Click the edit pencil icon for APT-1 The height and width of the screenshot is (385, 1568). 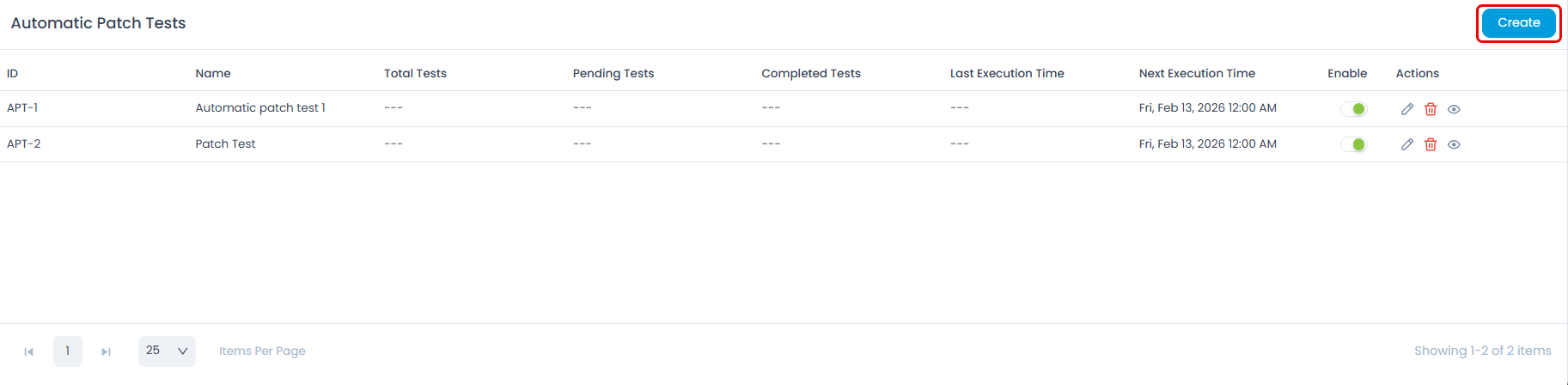click(1407, 109)
